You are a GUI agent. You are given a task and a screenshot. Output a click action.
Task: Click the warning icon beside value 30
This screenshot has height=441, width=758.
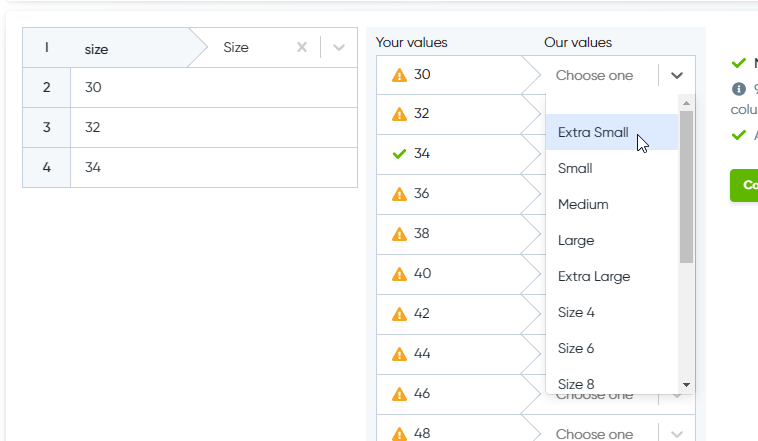pyautogui.click(x=399, y=75)
